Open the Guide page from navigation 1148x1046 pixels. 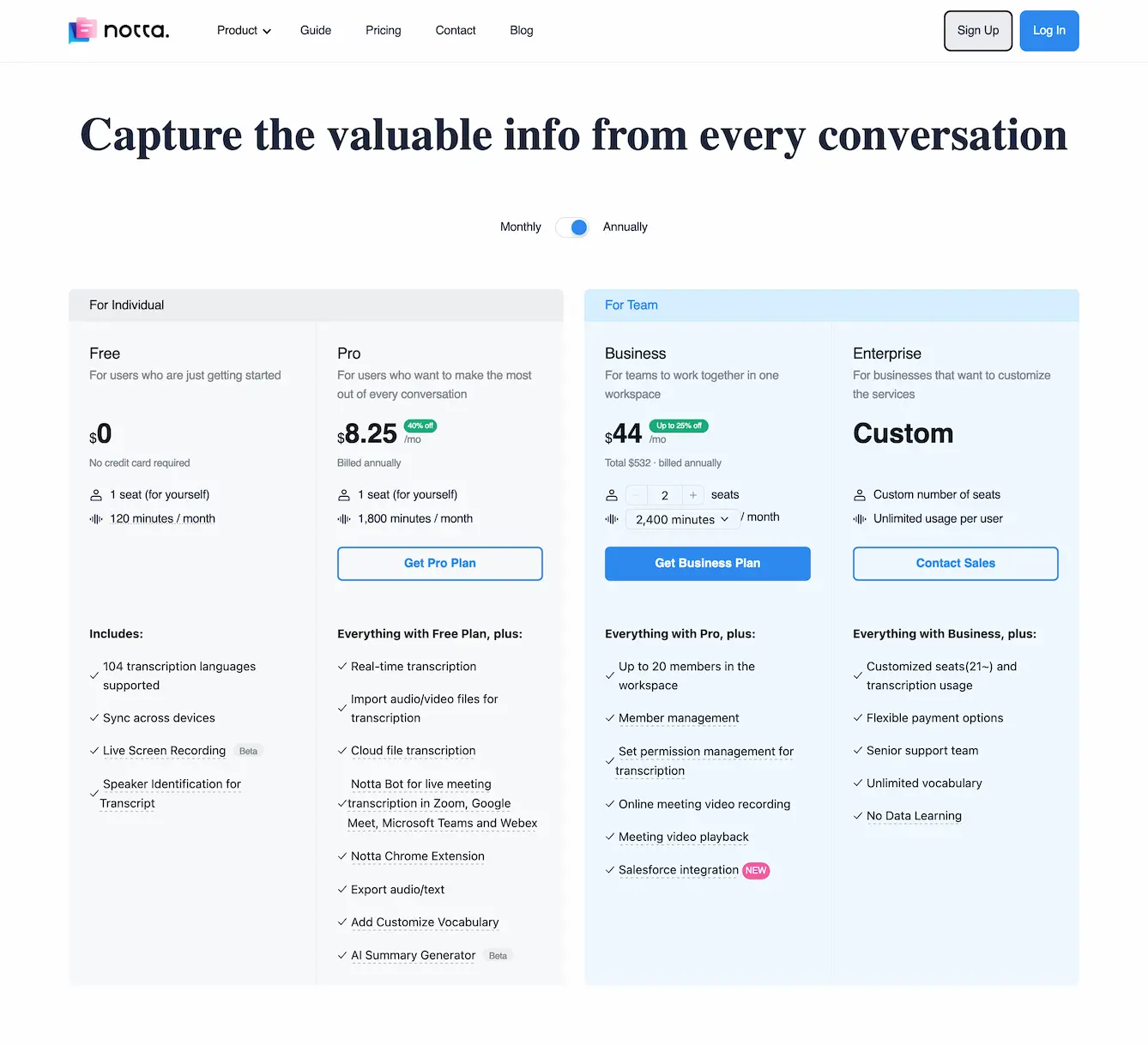tap(315, 30)
